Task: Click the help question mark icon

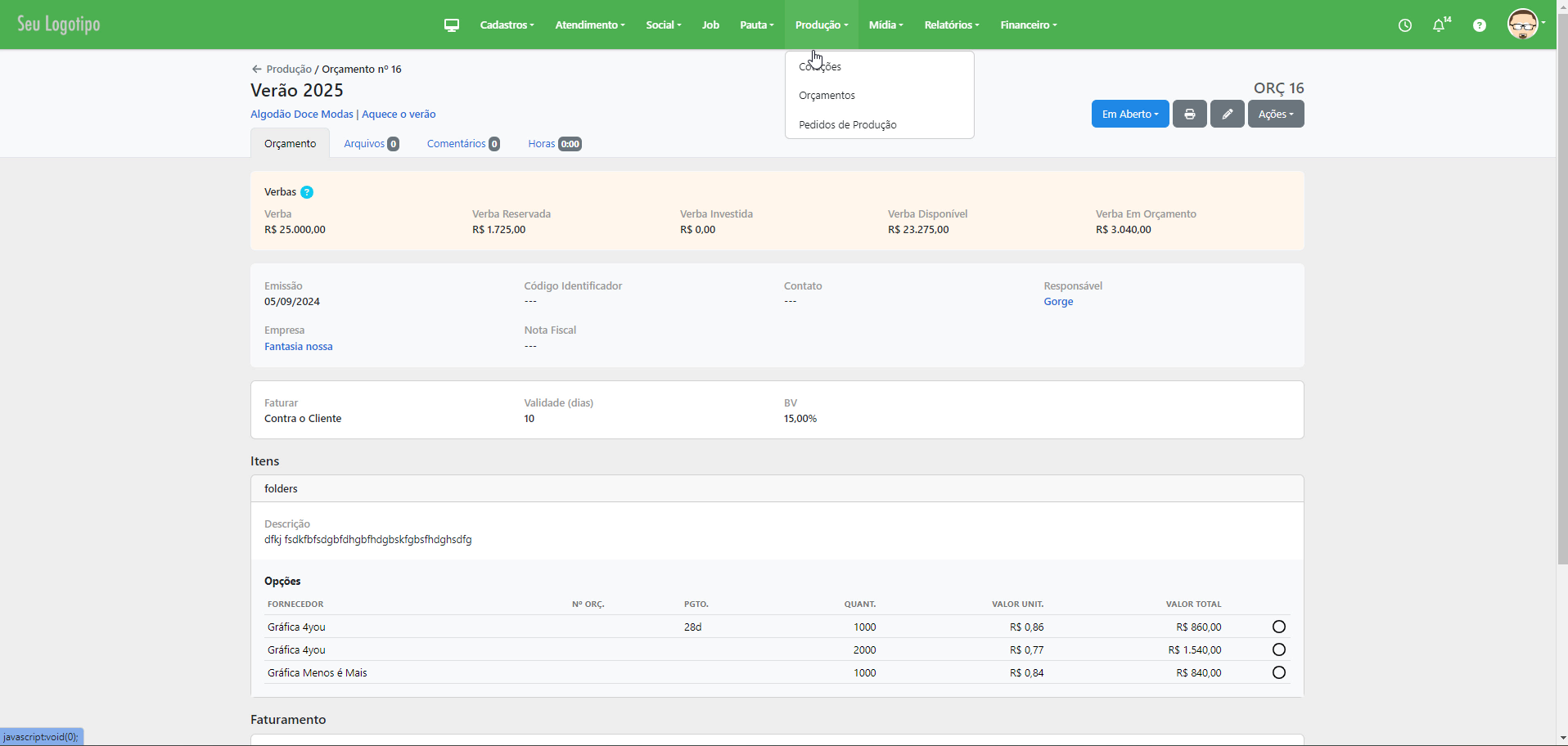Action: tap(1479, 25)
